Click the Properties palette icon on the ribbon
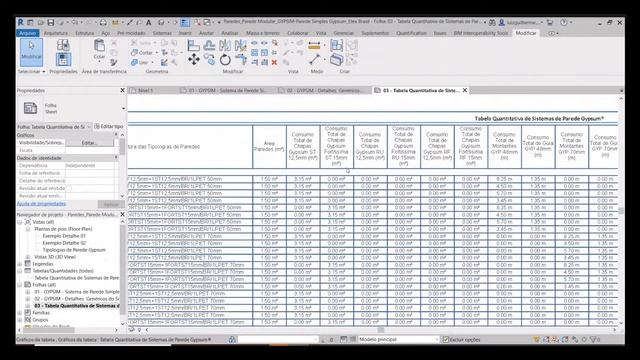The width and height of the screenshot is (640, 360). 63,60
